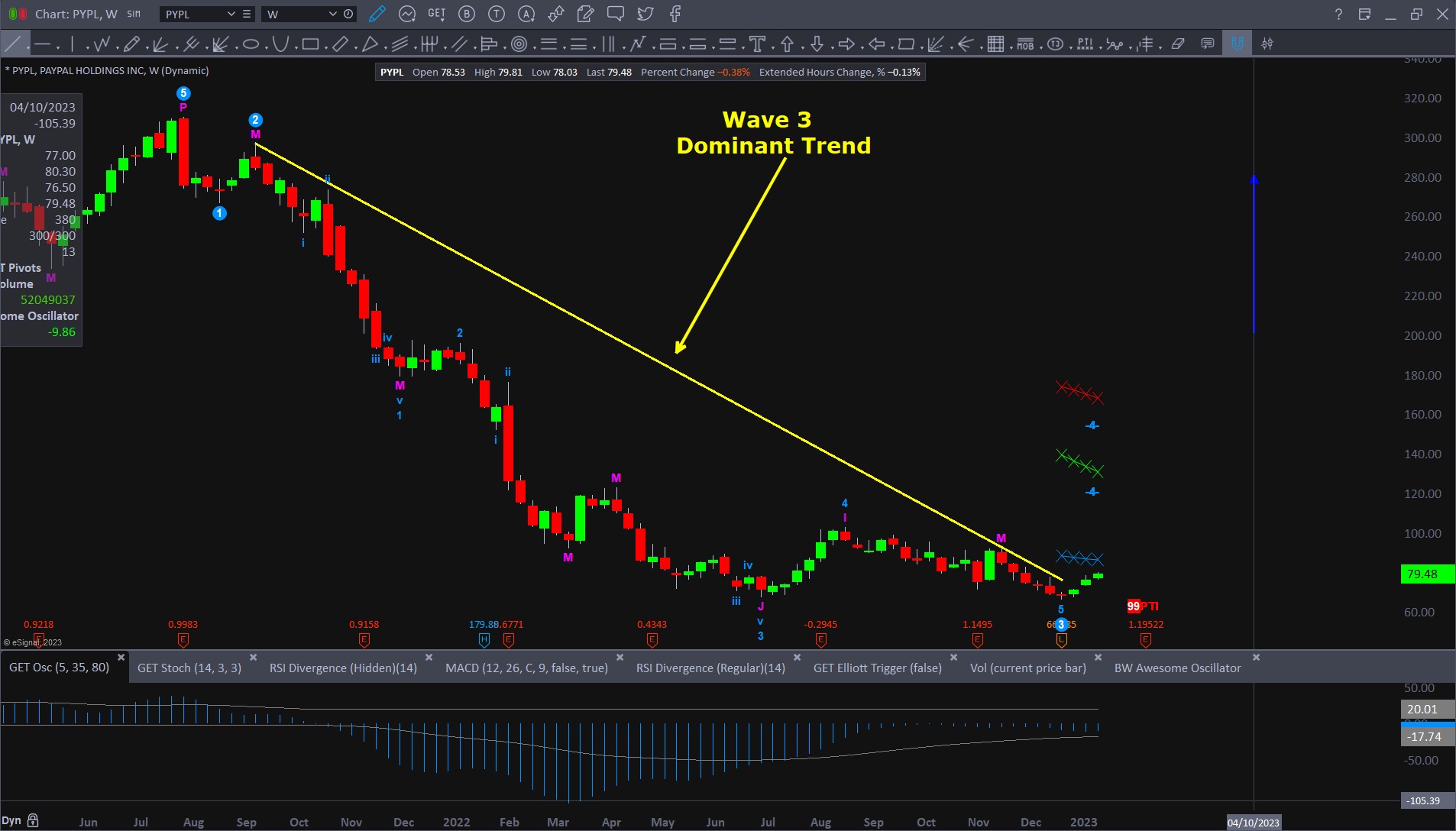Image resolution: width=1456 pixels, height=831 pixels.
Task: Click the help question mark button
Action: [x=1338, y=14]
